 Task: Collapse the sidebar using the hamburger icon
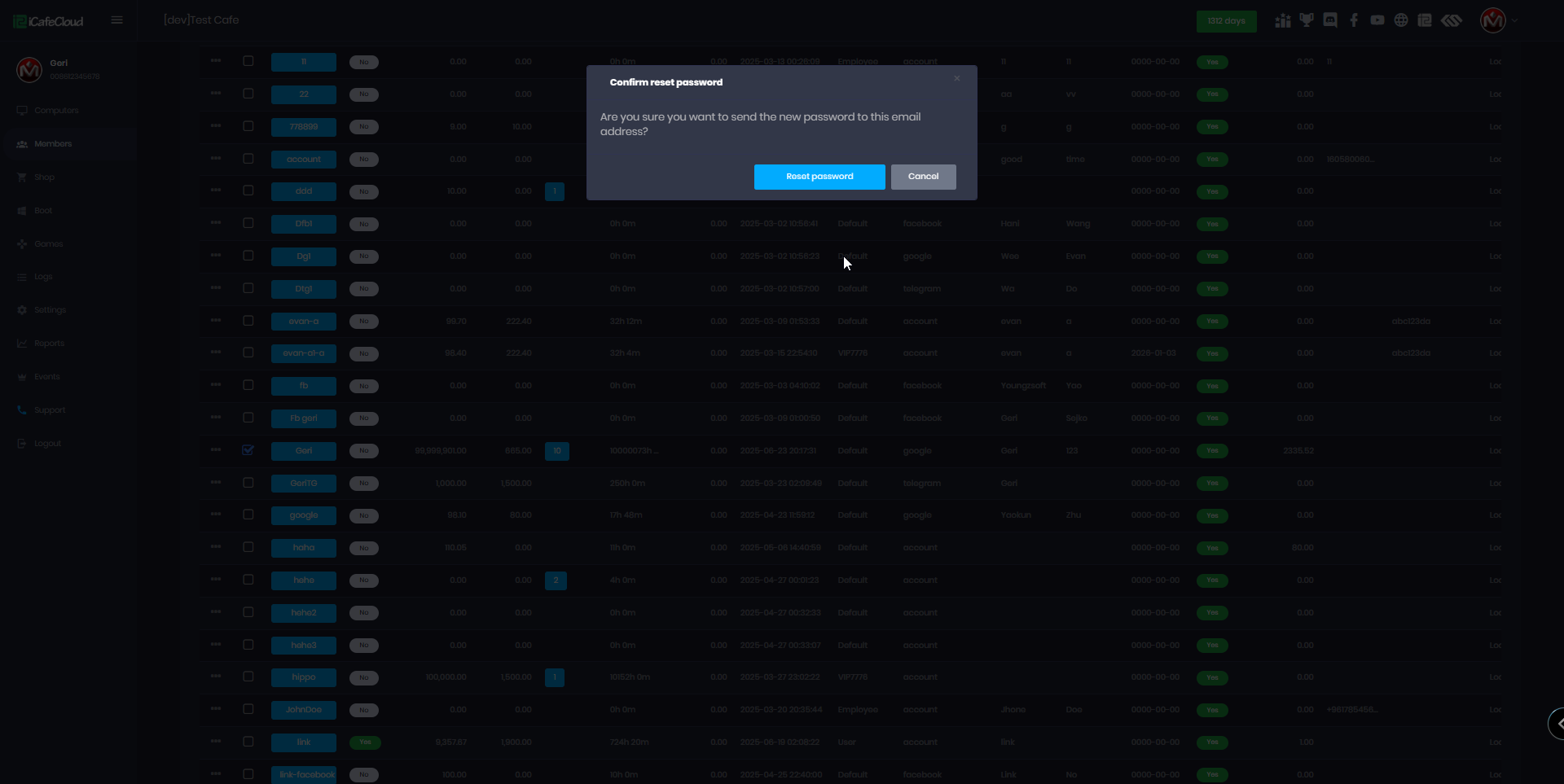(116, 20)
